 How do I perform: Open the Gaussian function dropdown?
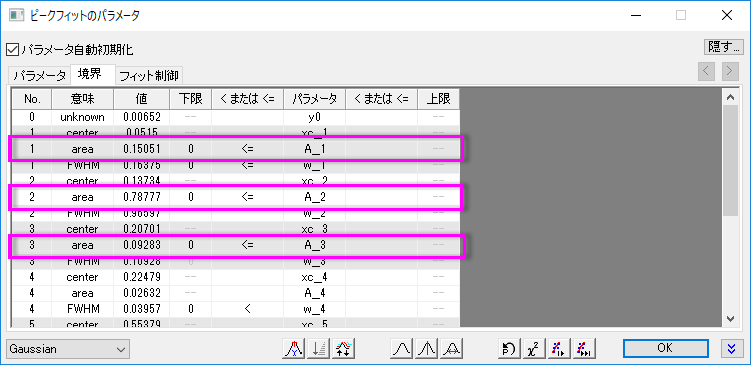(68, 349)
